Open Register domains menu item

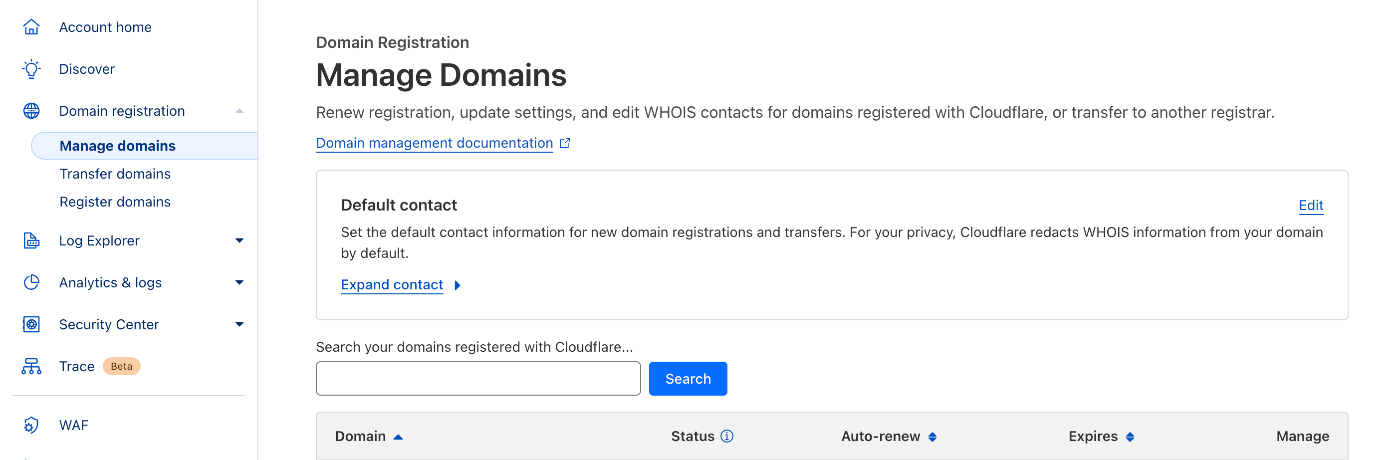pyautogui.click(x=115, y=202)
